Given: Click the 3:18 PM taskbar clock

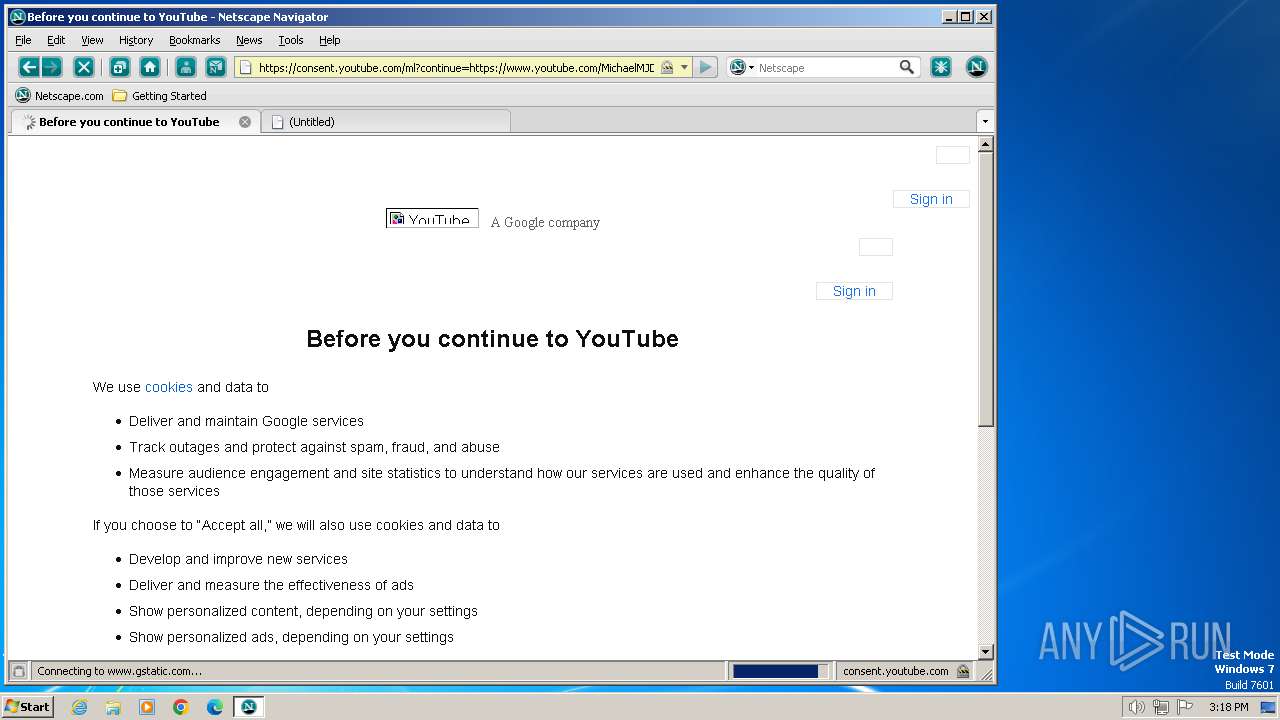Looking at the screenshot, I should (x=1228, y=707).
